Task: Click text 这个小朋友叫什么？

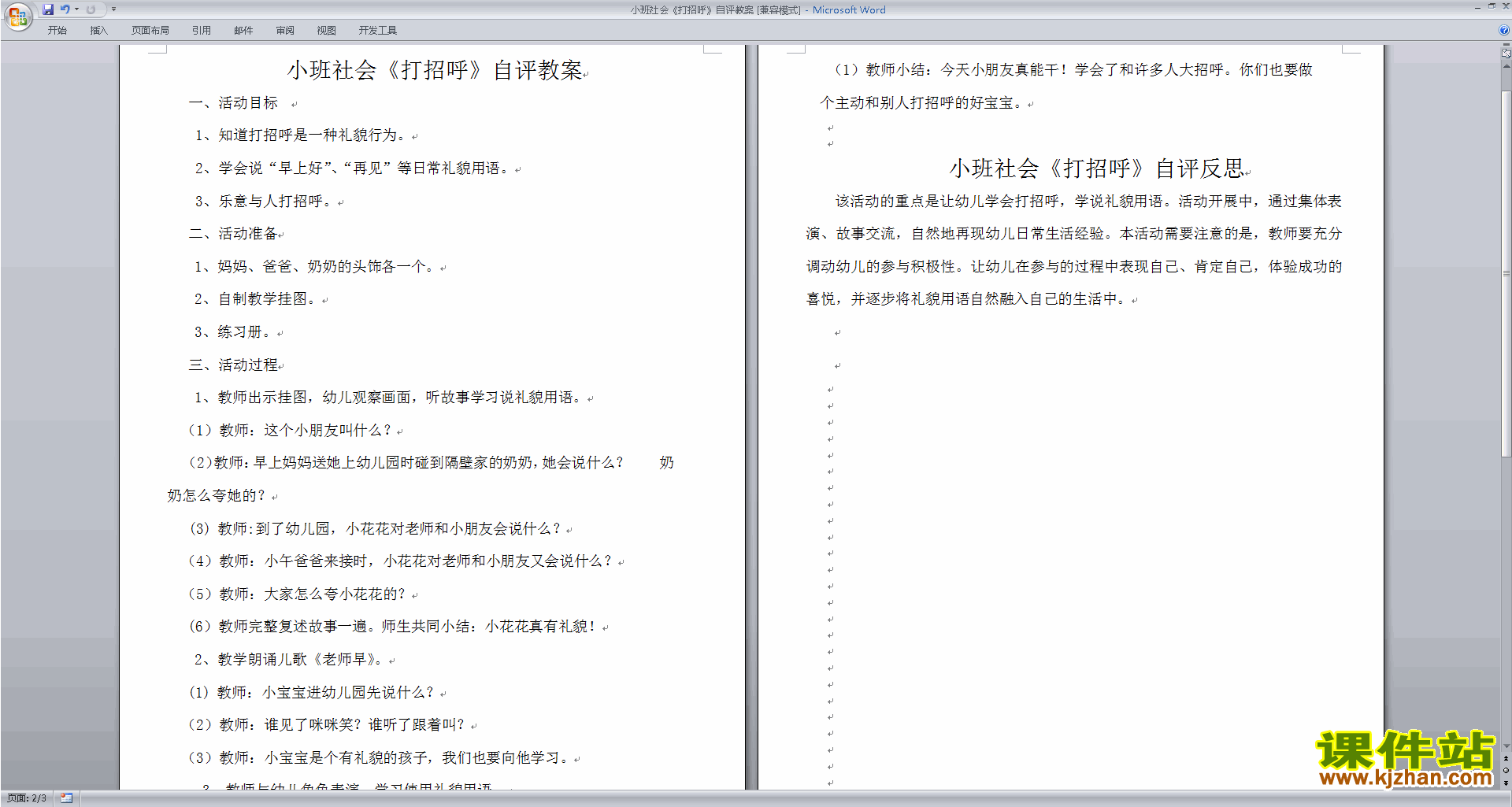Action: click(x=328, y=431)
